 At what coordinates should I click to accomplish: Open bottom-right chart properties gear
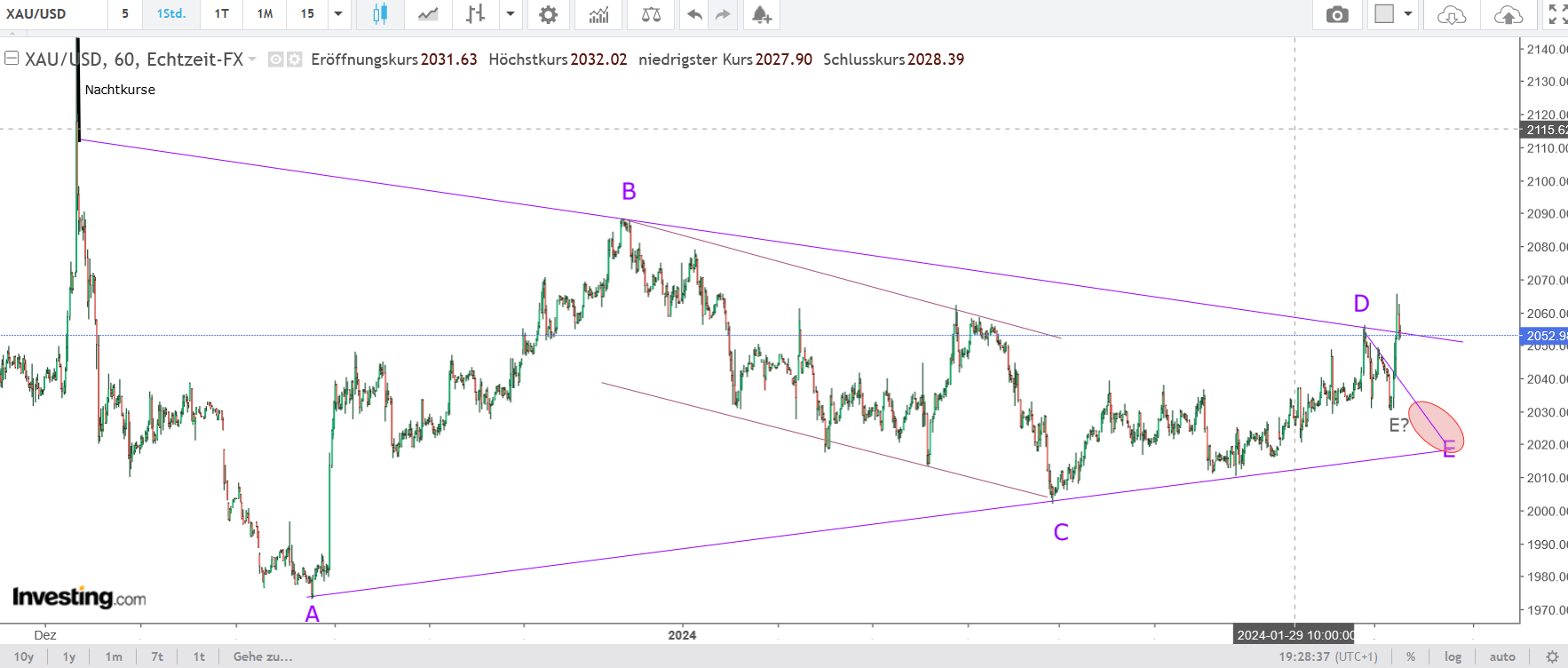pos(1552,657)
